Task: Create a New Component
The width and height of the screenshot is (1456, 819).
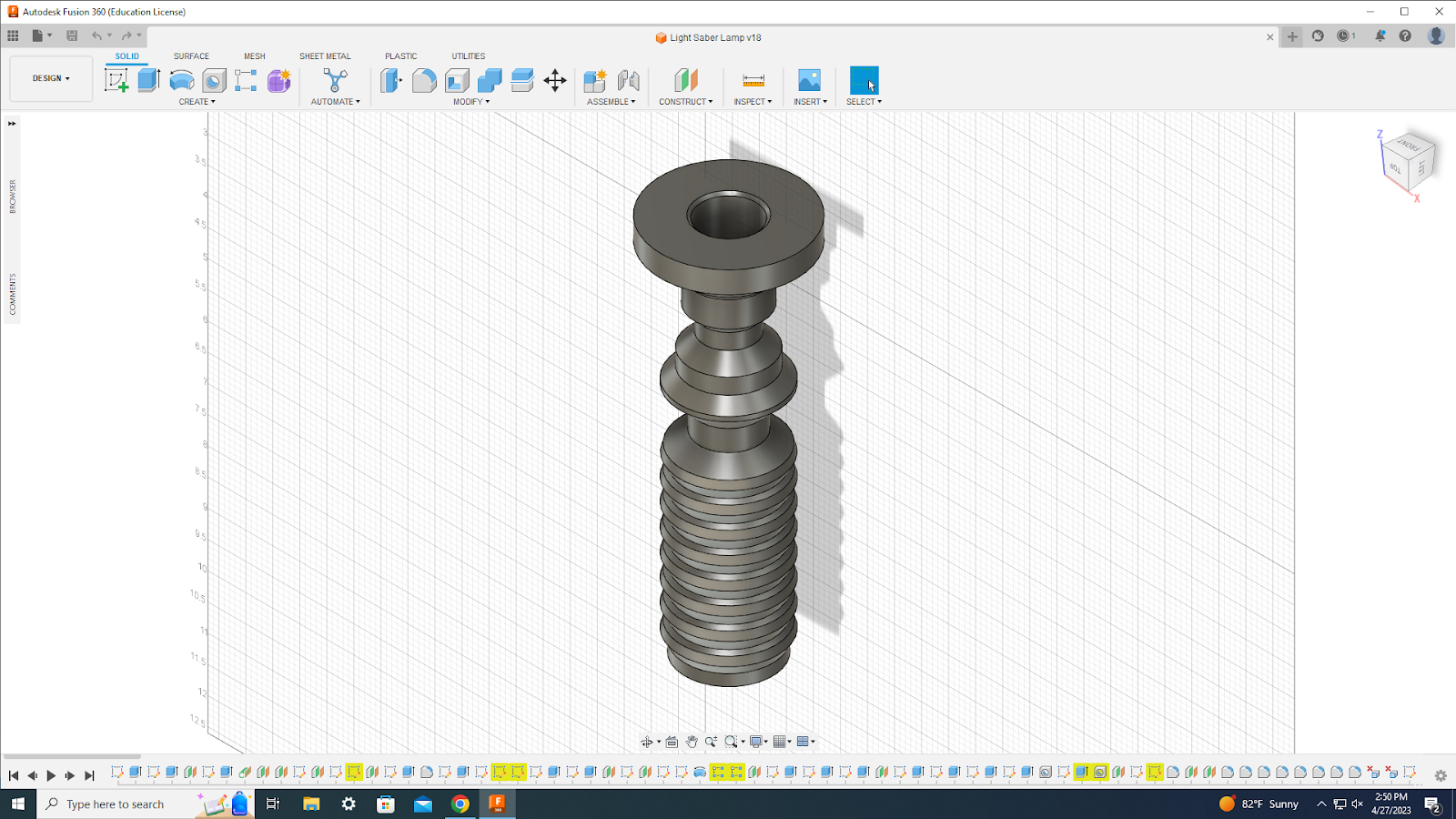Action: (595, 80)
